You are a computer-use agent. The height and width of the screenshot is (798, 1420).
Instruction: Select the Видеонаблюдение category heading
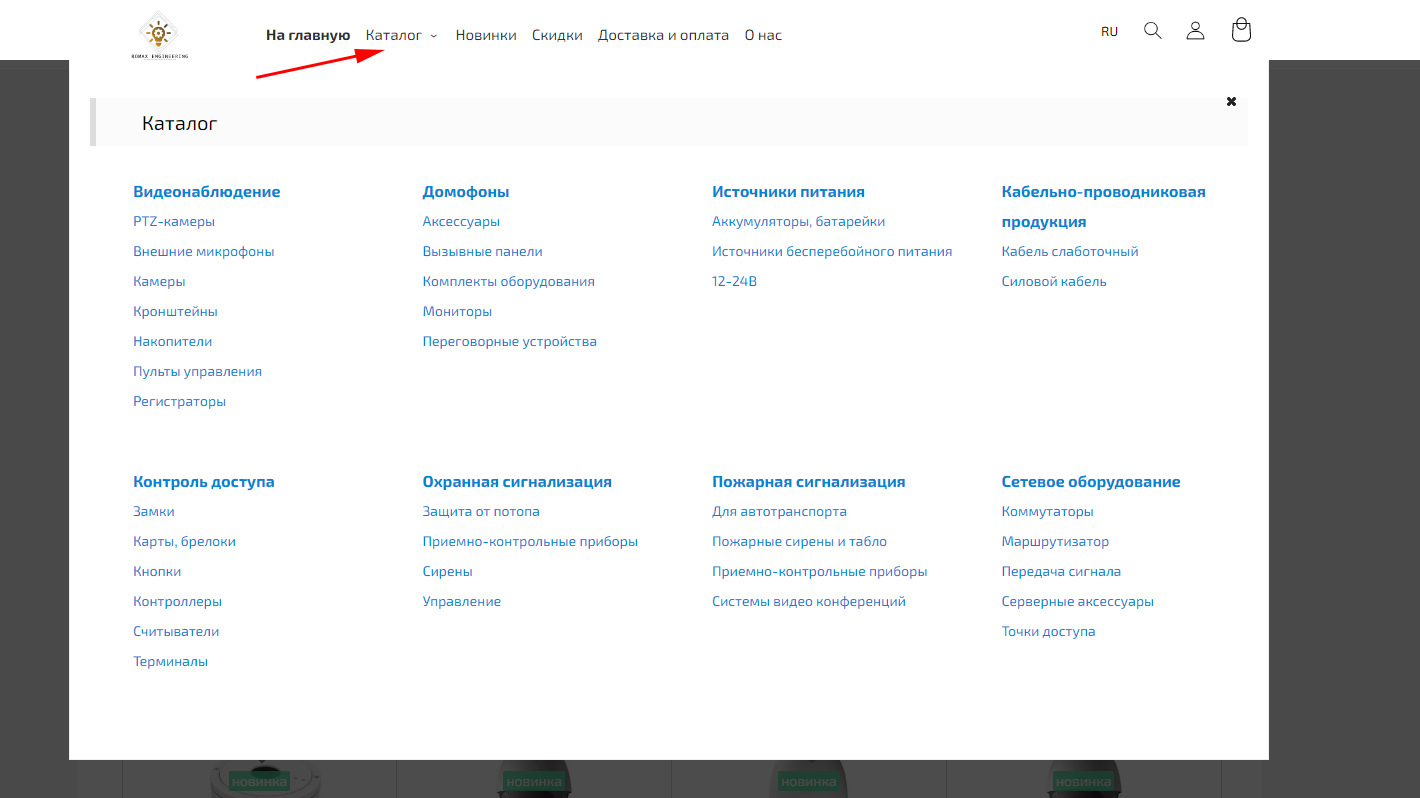206,192
